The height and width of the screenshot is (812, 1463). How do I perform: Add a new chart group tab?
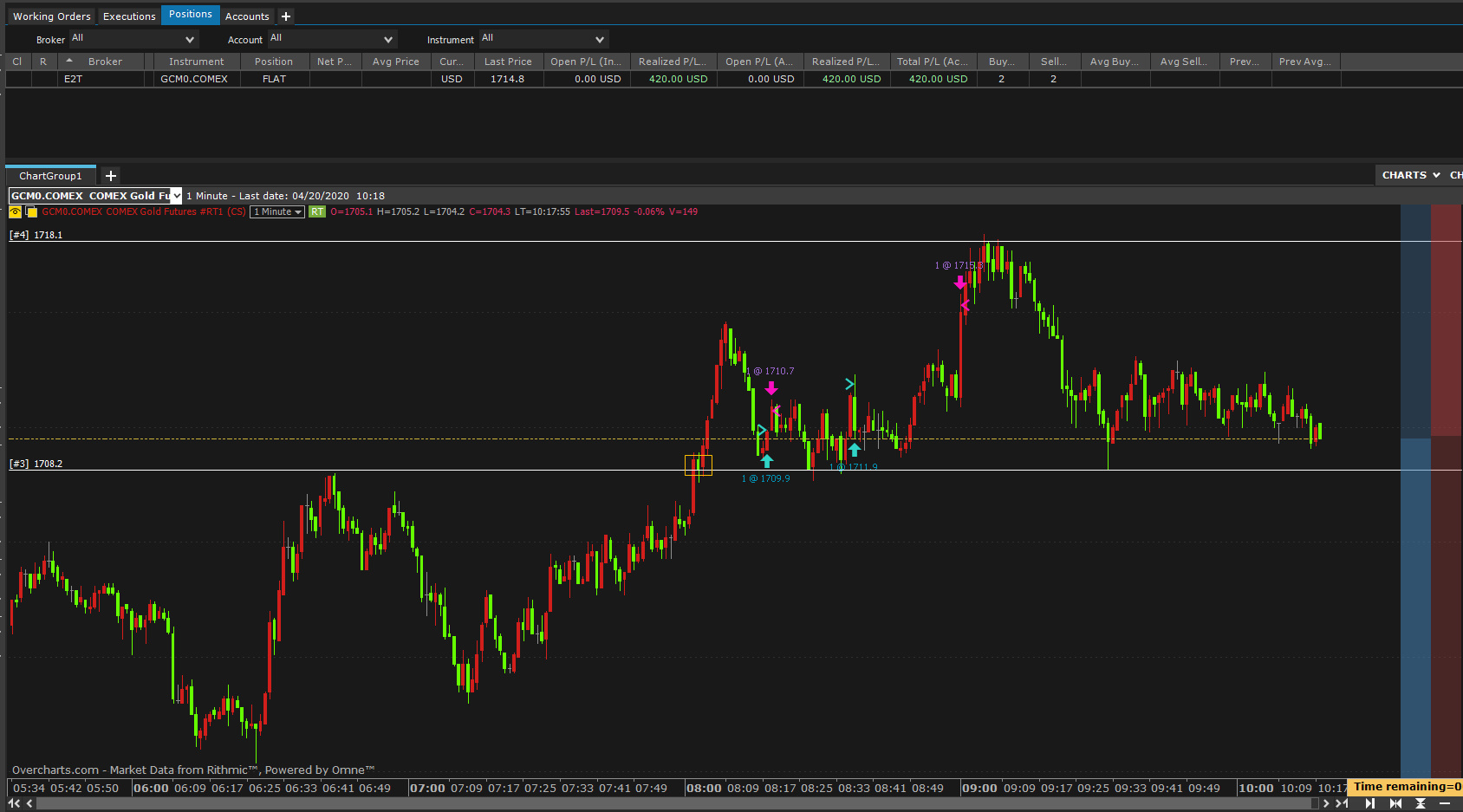tap(111, 176)
